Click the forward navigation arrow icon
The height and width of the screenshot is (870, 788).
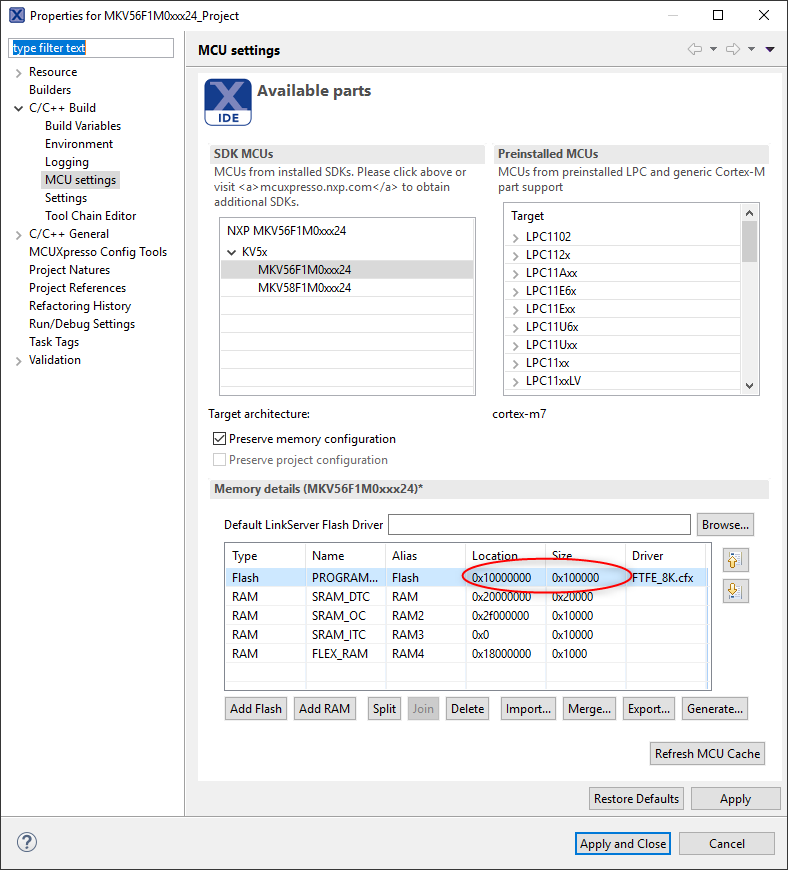point(733,49)
